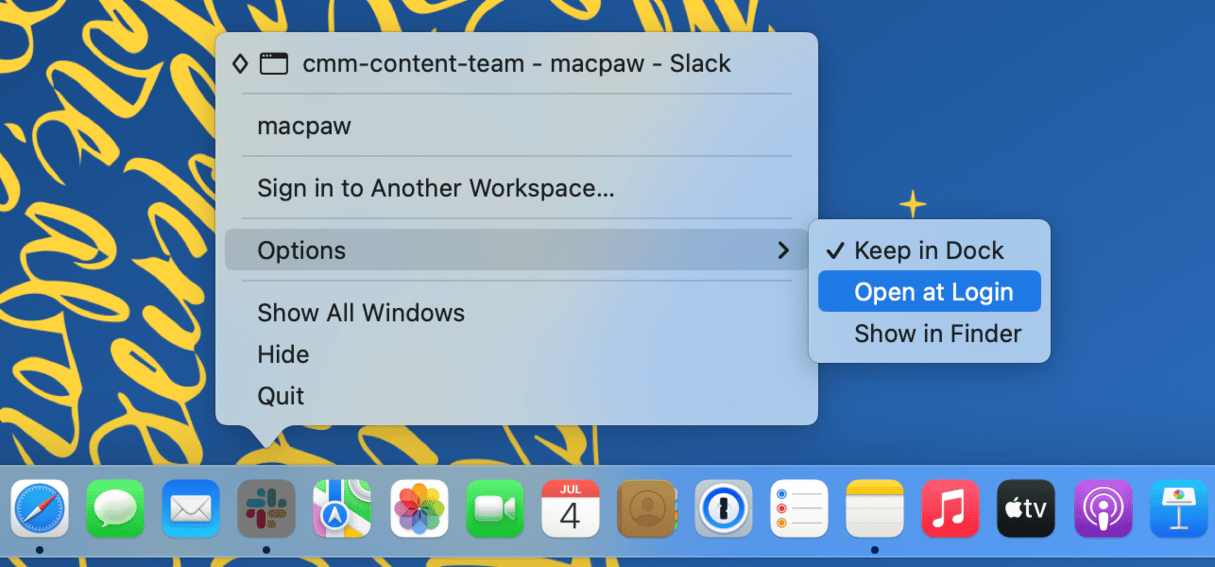The width and height of the screenshot is (1215, 567).
Task: Enable Open at Login
Action: click(929, 292)
